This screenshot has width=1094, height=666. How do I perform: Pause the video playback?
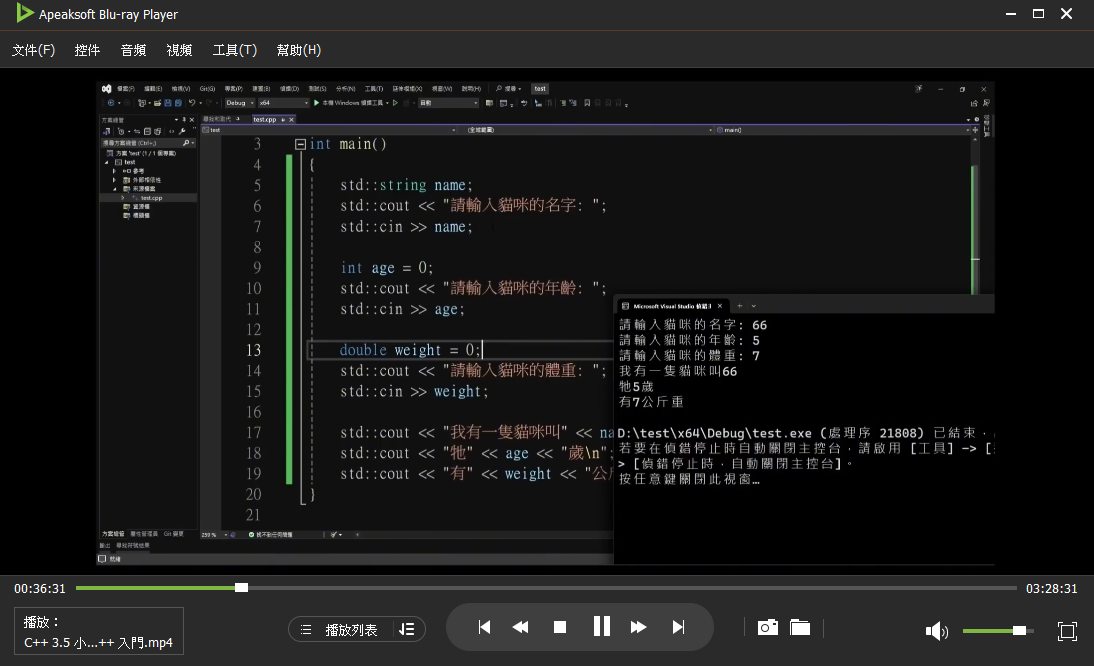[x=601, y=627]
